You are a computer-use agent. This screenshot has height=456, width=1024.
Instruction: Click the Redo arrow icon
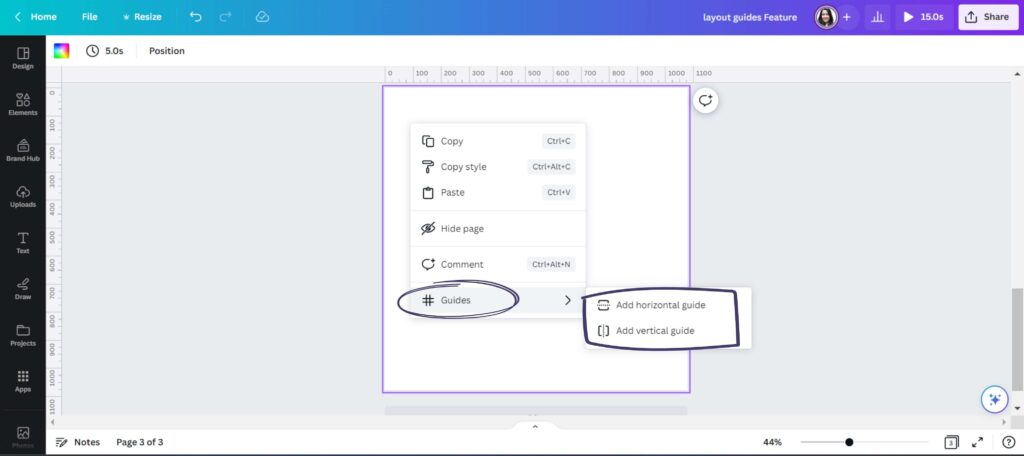(226, 17)
